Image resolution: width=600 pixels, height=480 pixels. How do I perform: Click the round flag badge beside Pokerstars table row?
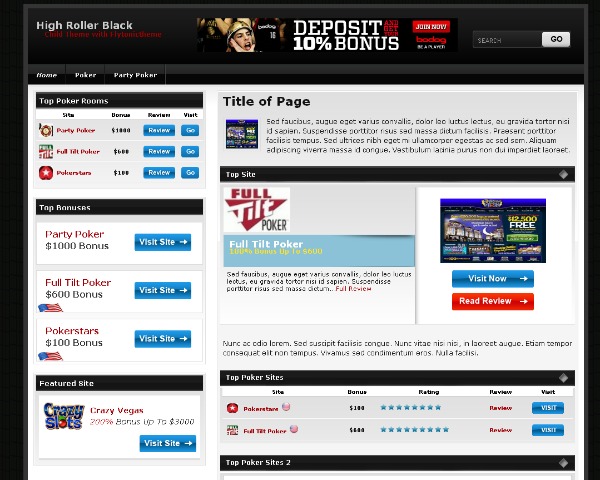click(286, 407)
